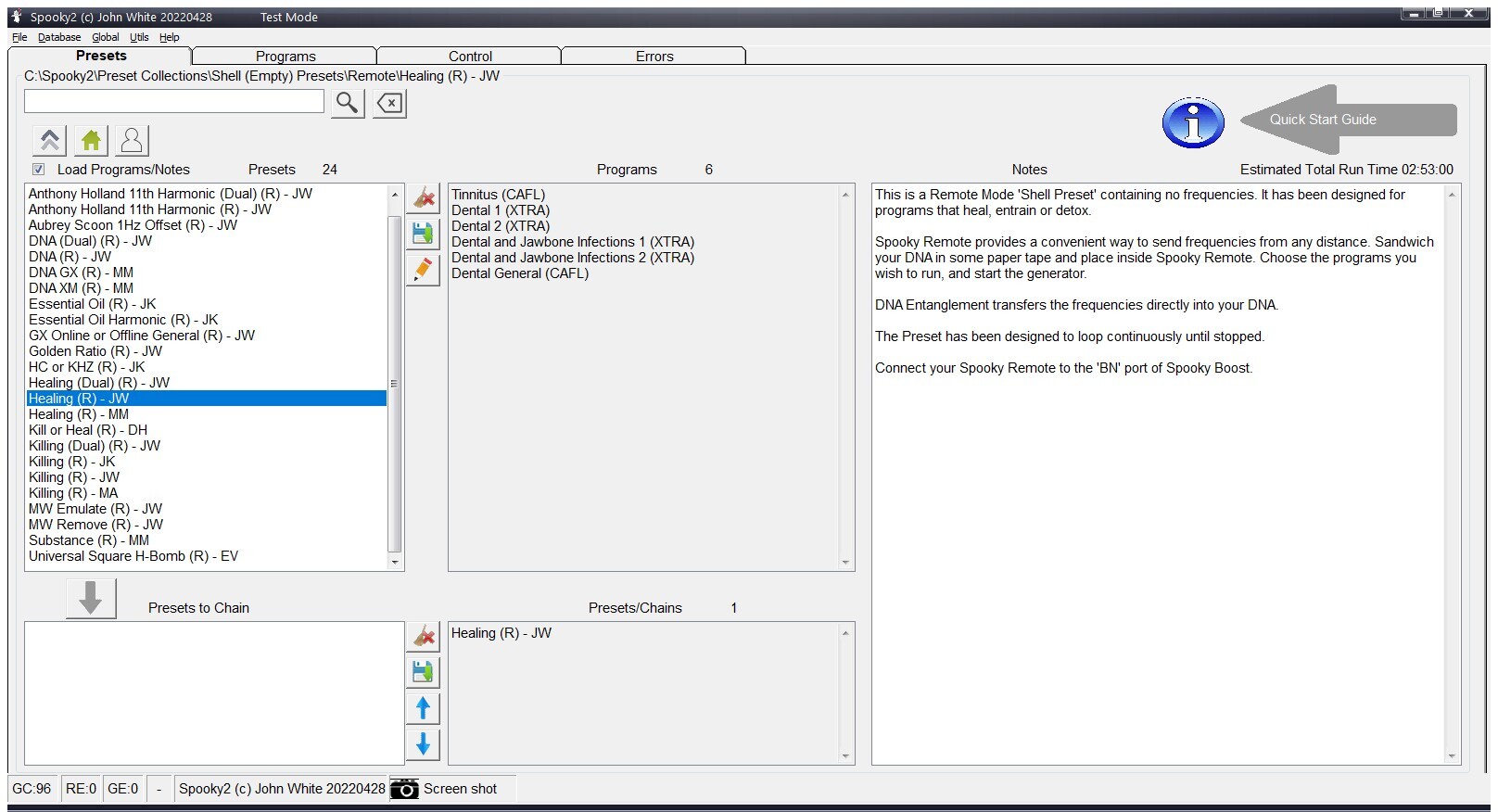
Task: Open the Control tab
Action: pos(470,57)
